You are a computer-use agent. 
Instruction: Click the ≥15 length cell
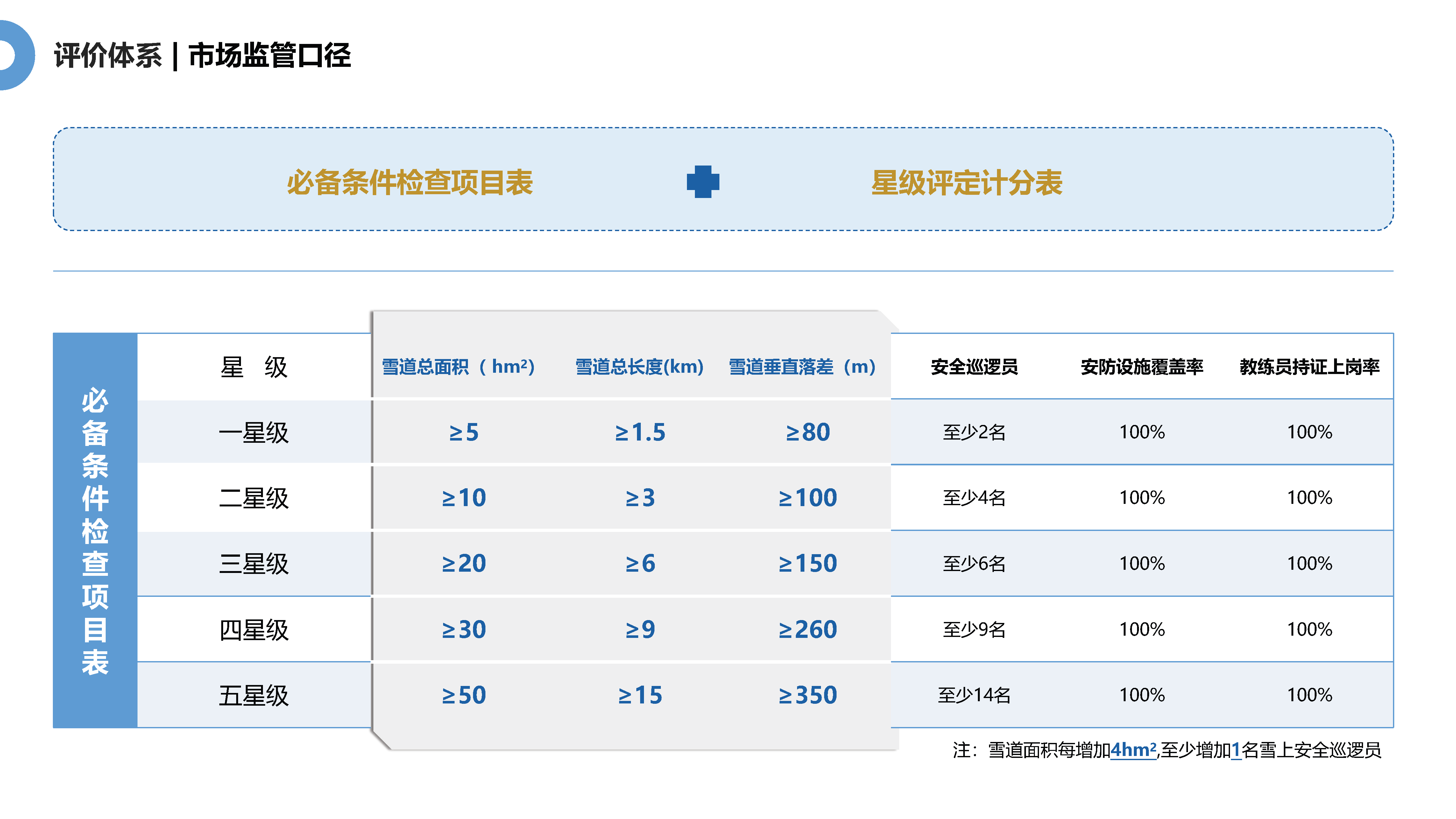[640, 695]
